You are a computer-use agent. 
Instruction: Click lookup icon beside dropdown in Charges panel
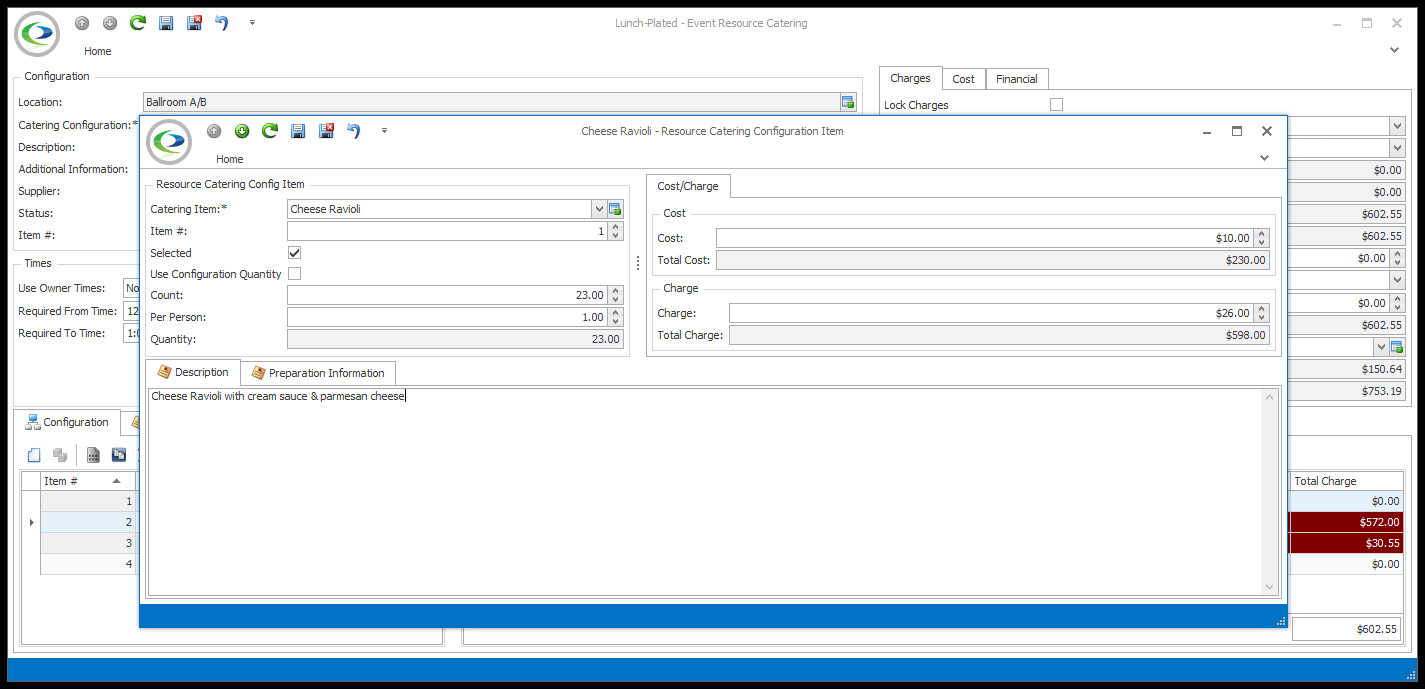coord(1397,347)
